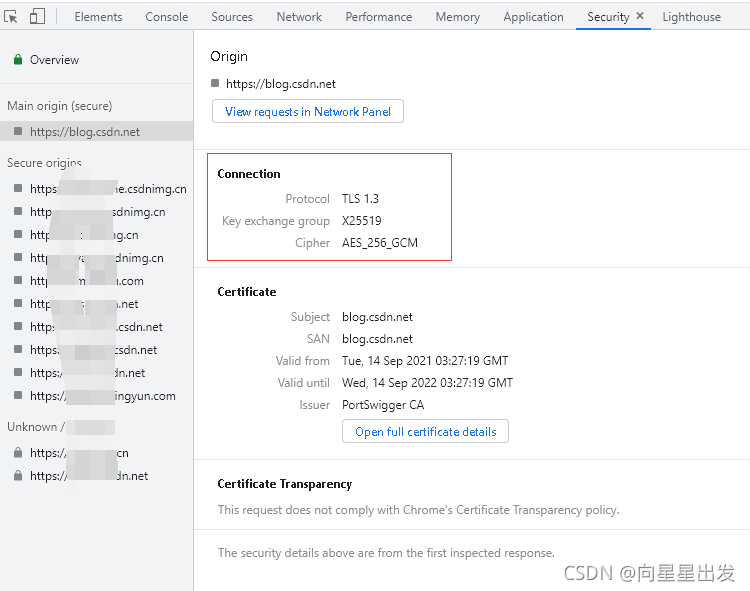Click the TLS 1.3 protocol value
This screenshot has height=591, width=750.
(x=360, y=198)
